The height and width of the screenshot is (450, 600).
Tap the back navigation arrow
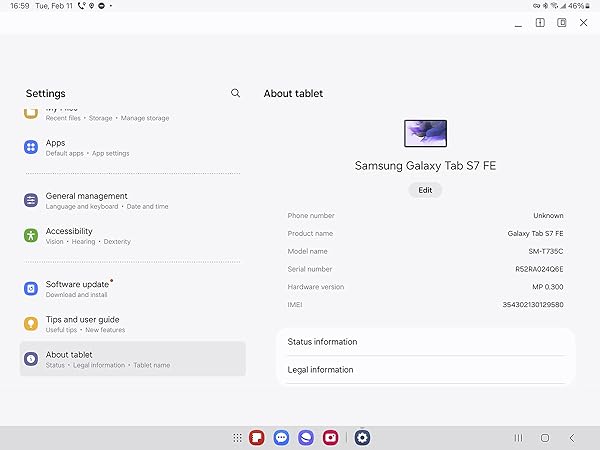[x=572, y=438]
